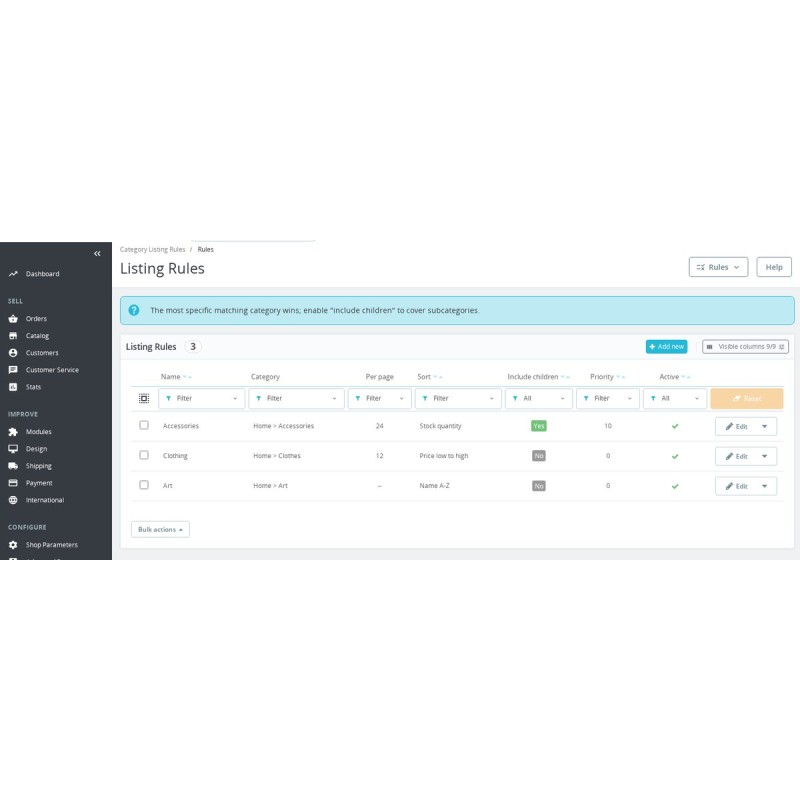Click the International globe icon

13,501
